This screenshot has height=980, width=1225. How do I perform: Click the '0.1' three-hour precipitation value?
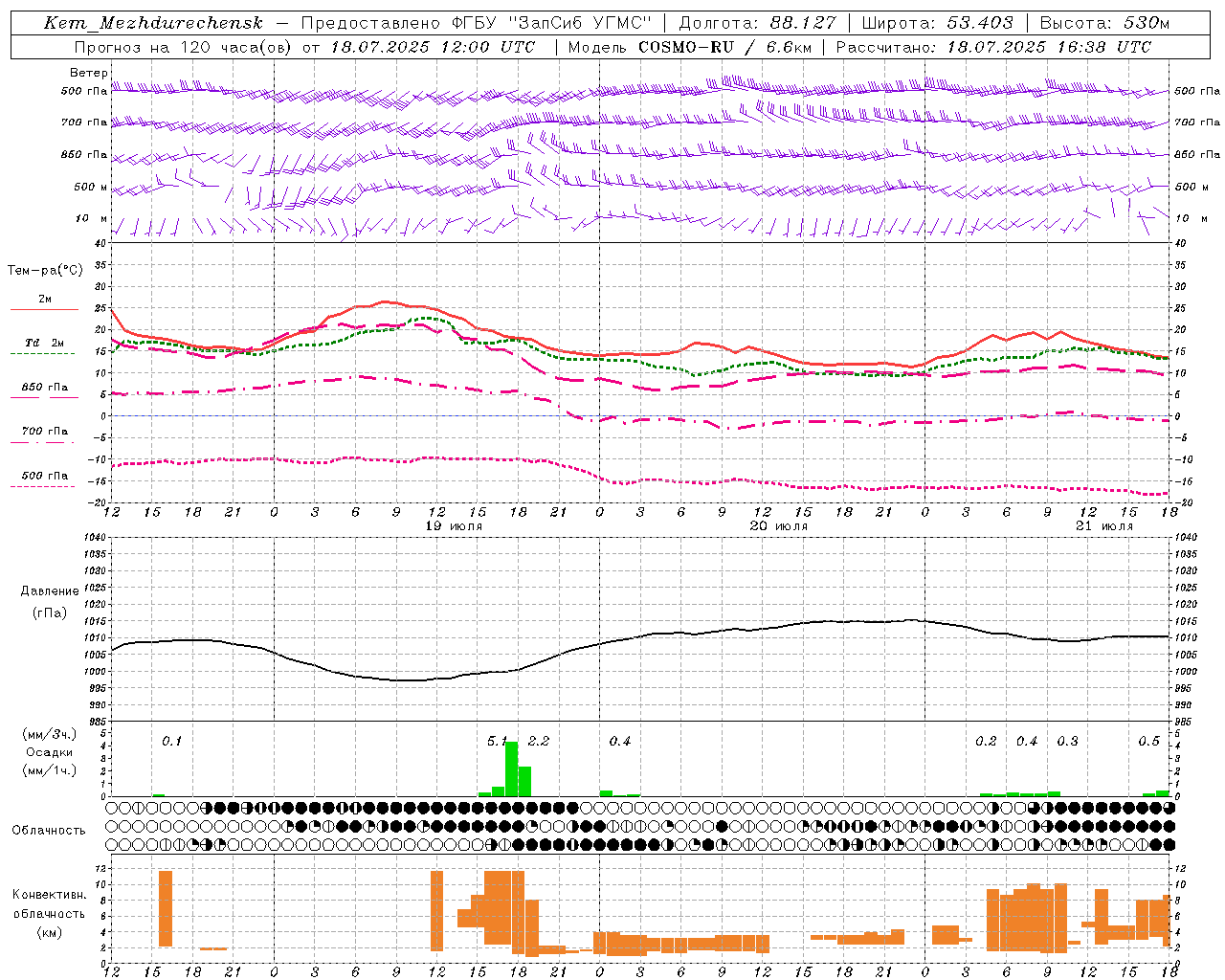[x=171, y=741]
